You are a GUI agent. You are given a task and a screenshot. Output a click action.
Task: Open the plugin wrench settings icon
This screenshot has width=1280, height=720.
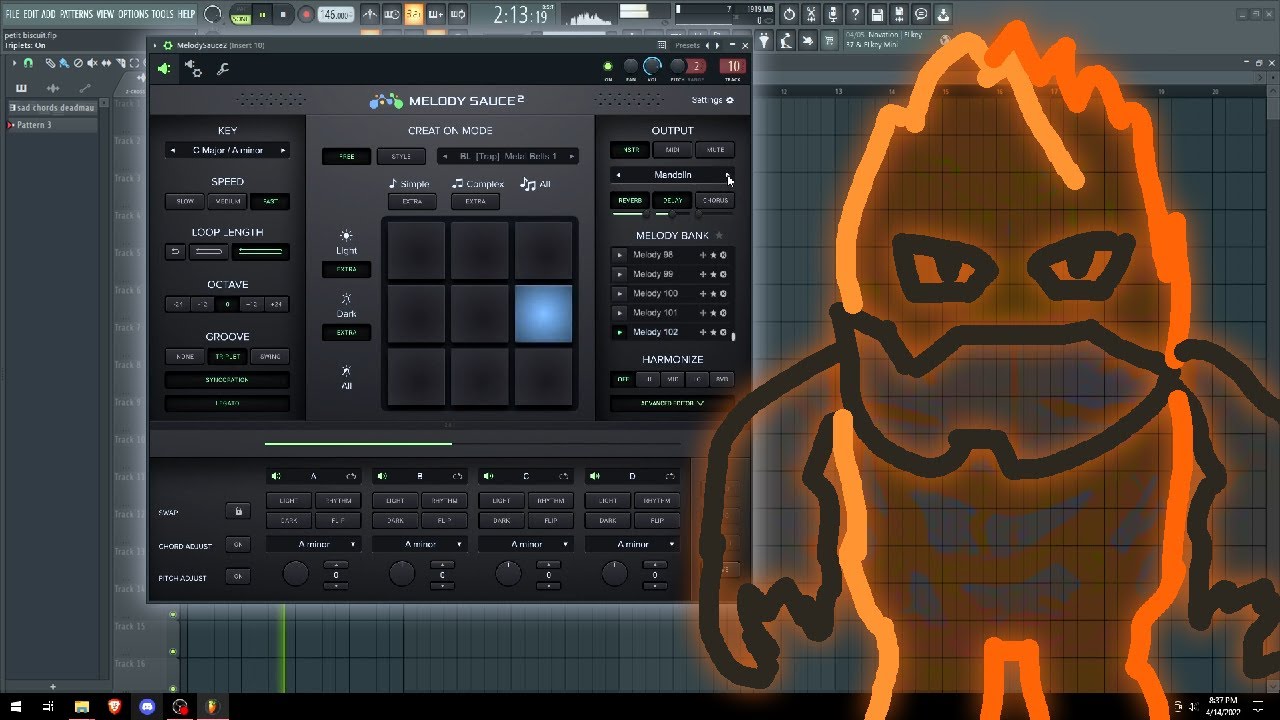222,69
